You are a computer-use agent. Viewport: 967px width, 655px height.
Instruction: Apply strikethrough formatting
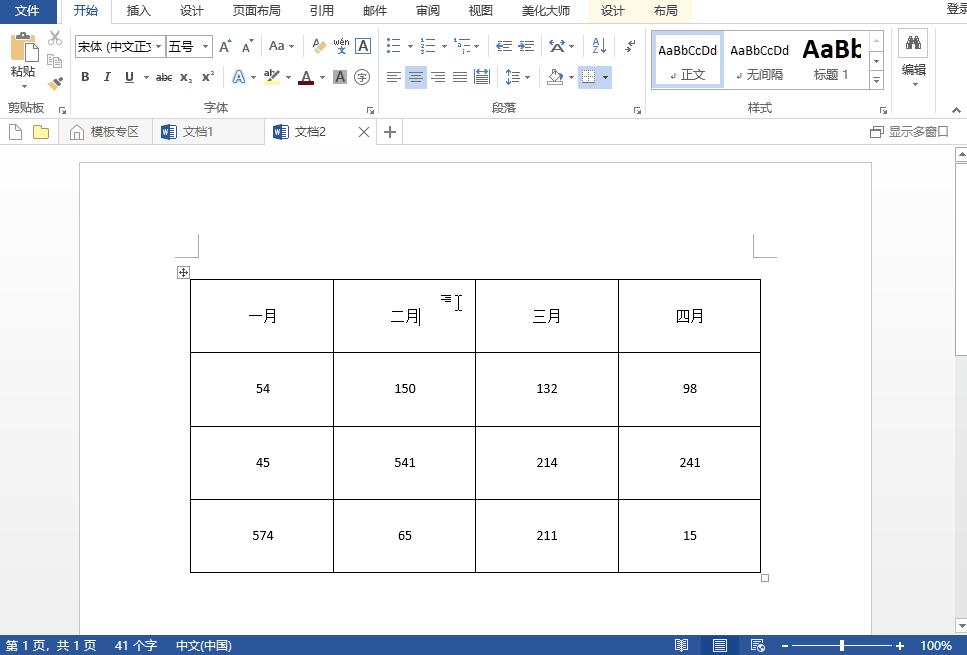pyautogui.click(x=163, y=77)
